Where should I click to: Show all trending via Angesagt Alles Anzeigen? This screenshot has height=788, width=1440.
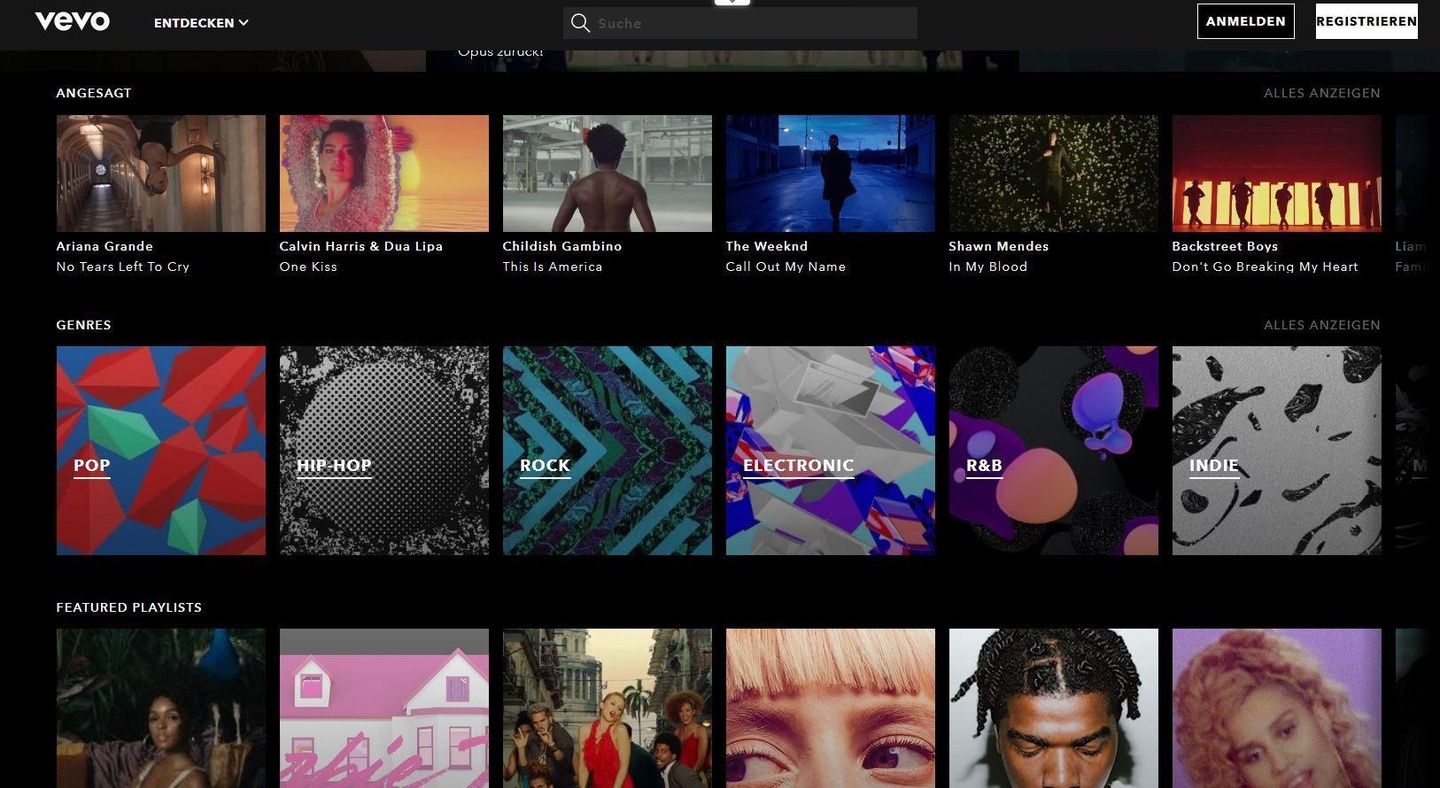(1322, 93)
